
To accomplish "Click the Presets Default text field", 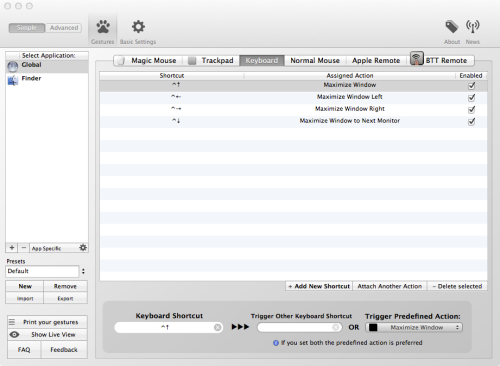I will pyautogui.click(x=42, y=271).
